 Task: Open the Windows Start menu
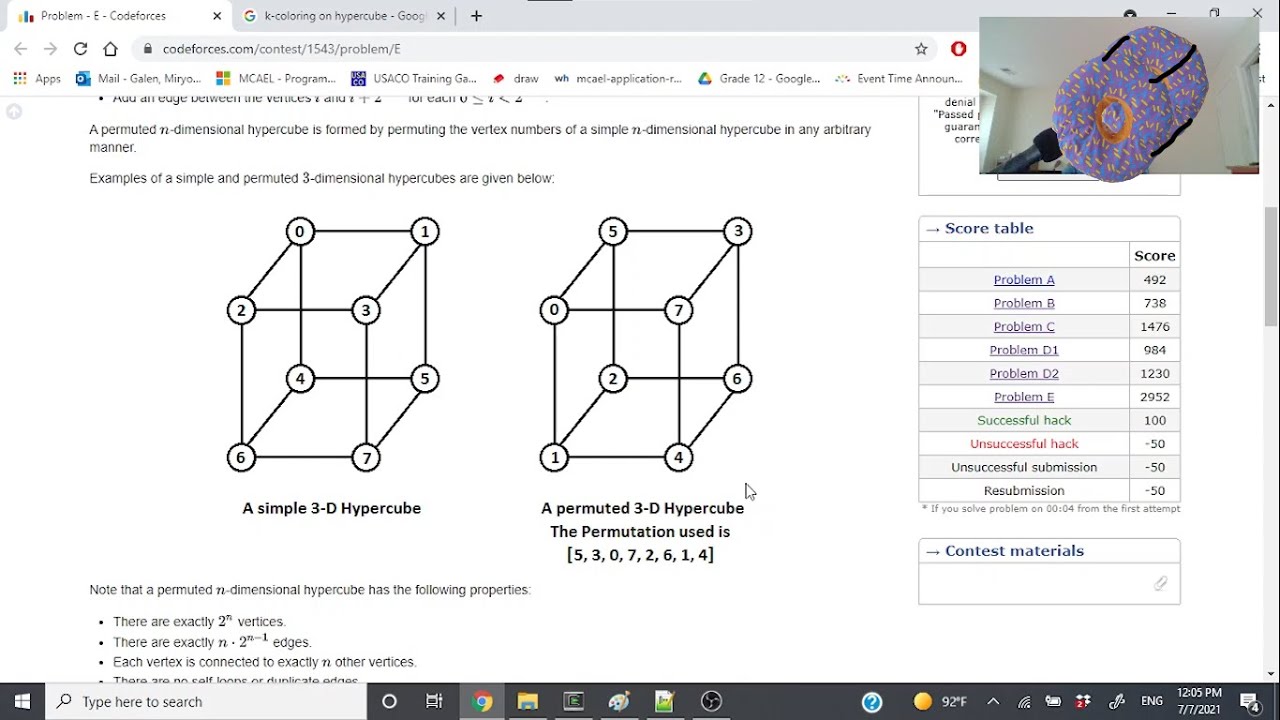pyautogui.click(x=22, y=701)
